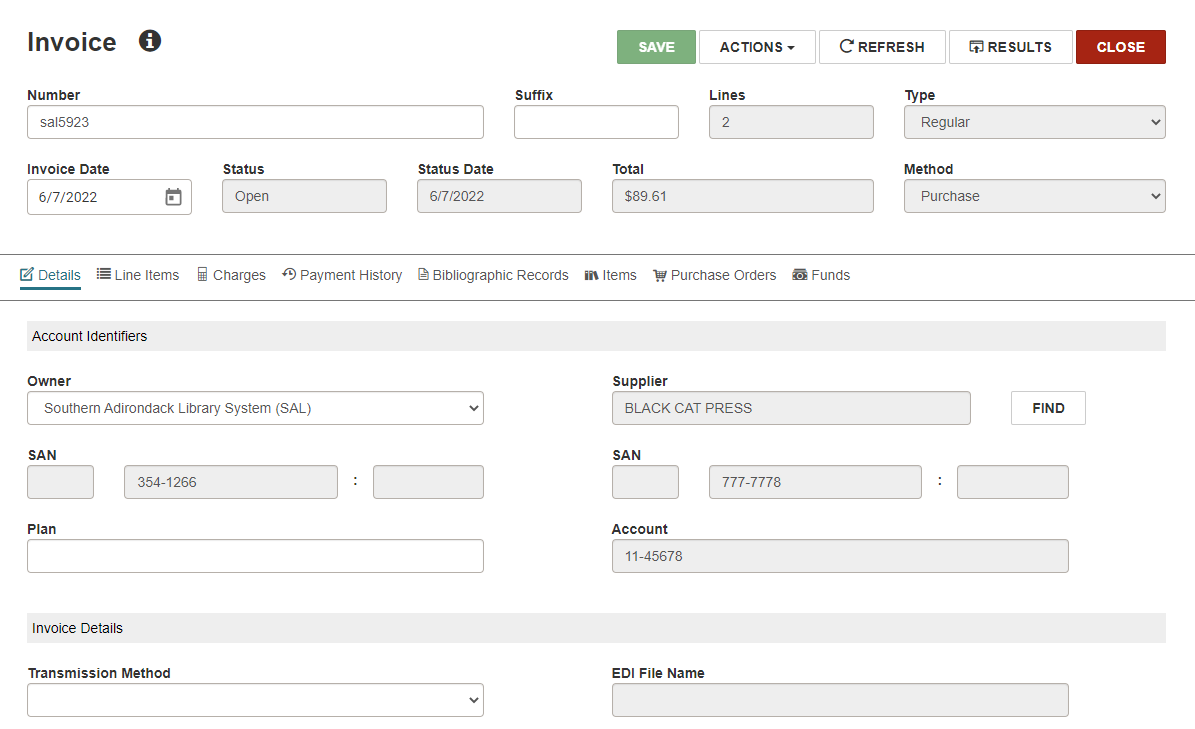Click the Invoice info icon
The height and width of the screenshot is (729, 1195).
click(149, 40)
